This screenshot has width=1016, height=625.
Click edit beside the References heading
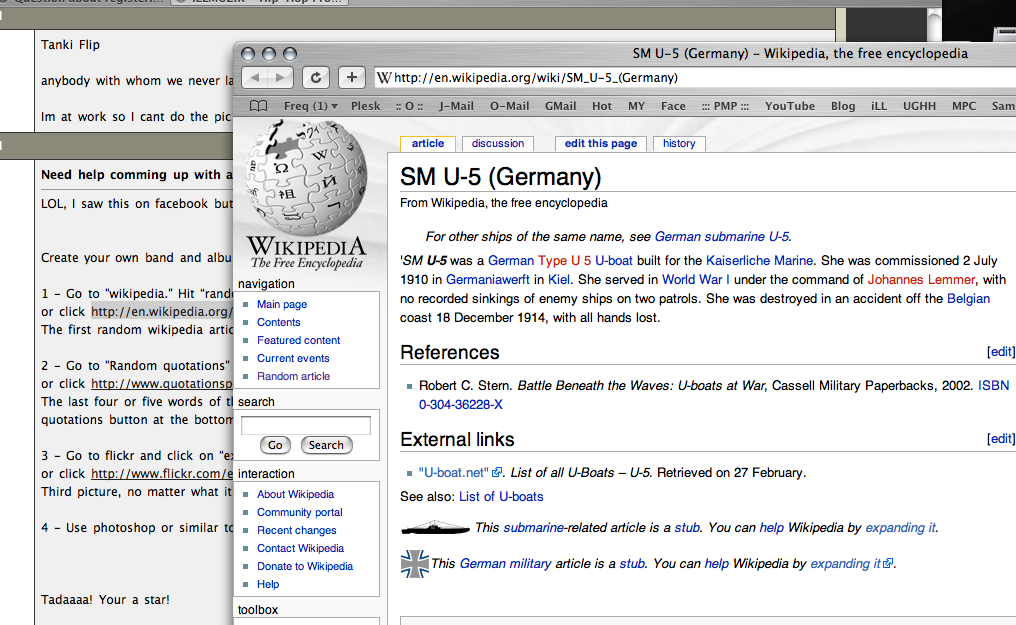(1001, 352)
